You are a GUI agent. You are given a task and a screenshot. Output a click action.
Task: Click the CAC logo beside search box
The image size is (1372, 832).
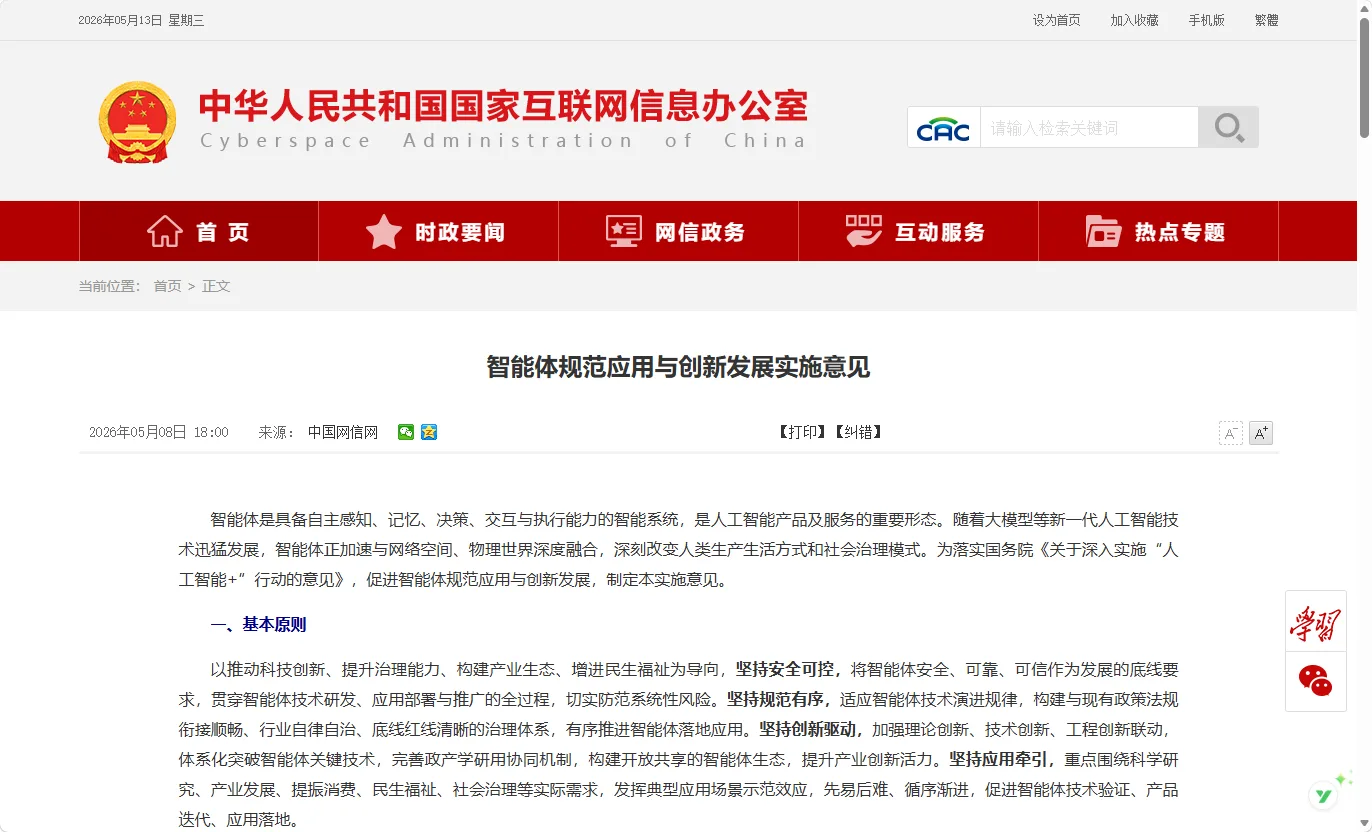pyautogui.click(x=944, y=128)
